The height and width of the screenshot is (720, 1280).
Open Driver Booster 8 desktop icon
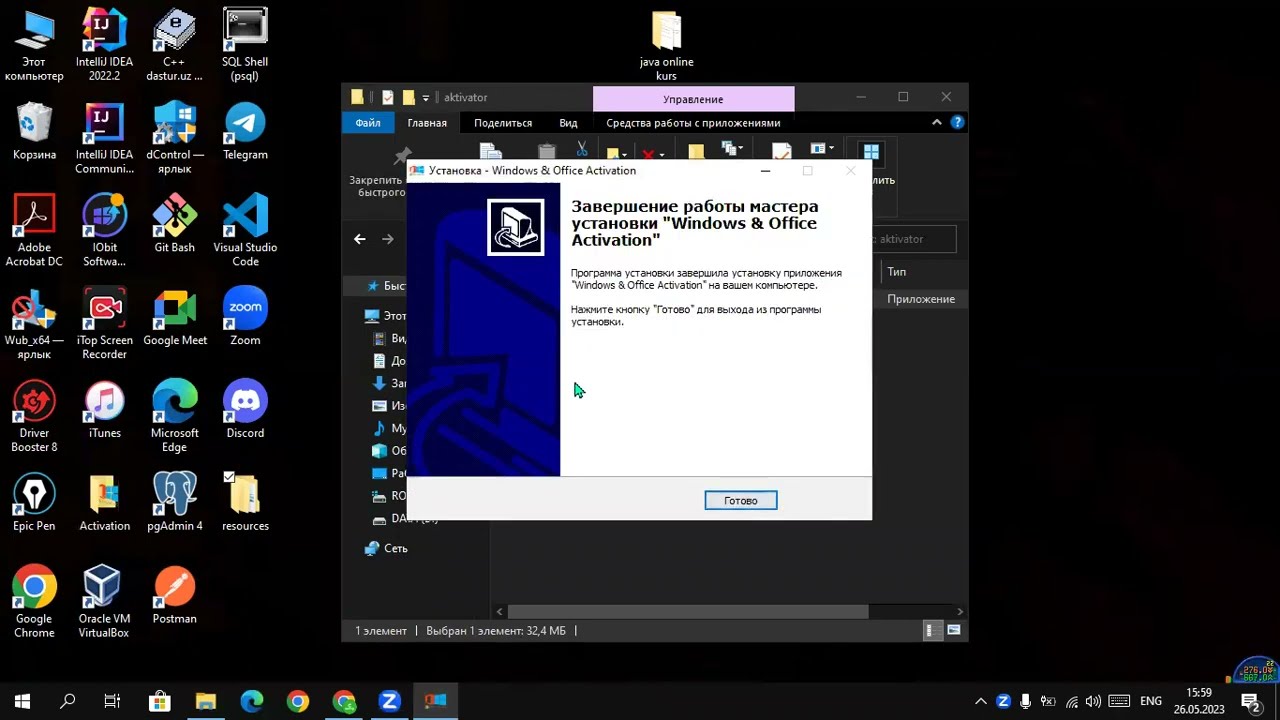coord(34,418)
